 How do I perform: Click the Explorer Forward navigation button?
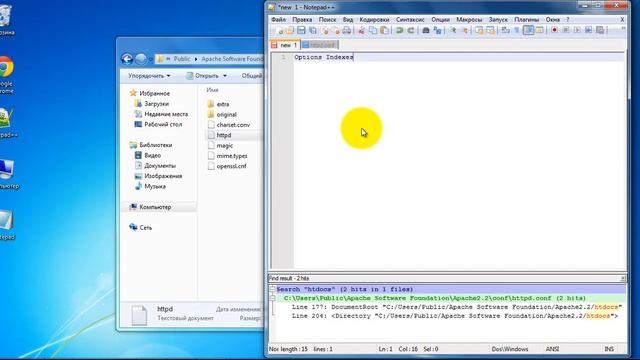[x=141, y=59]
